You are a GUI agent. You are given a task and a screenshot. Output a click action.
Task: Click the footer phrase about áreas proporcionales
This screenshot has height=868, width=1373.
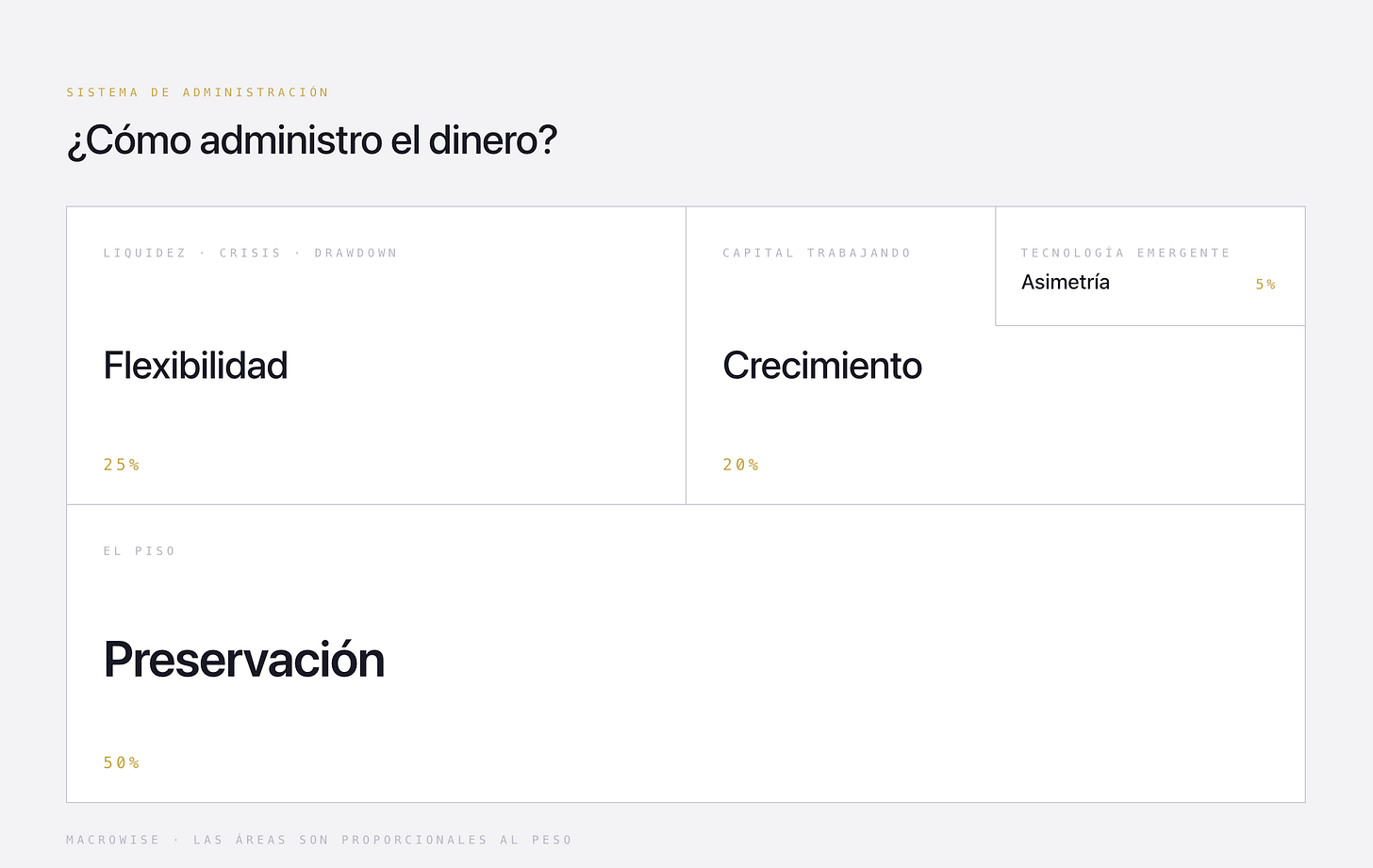383,840
